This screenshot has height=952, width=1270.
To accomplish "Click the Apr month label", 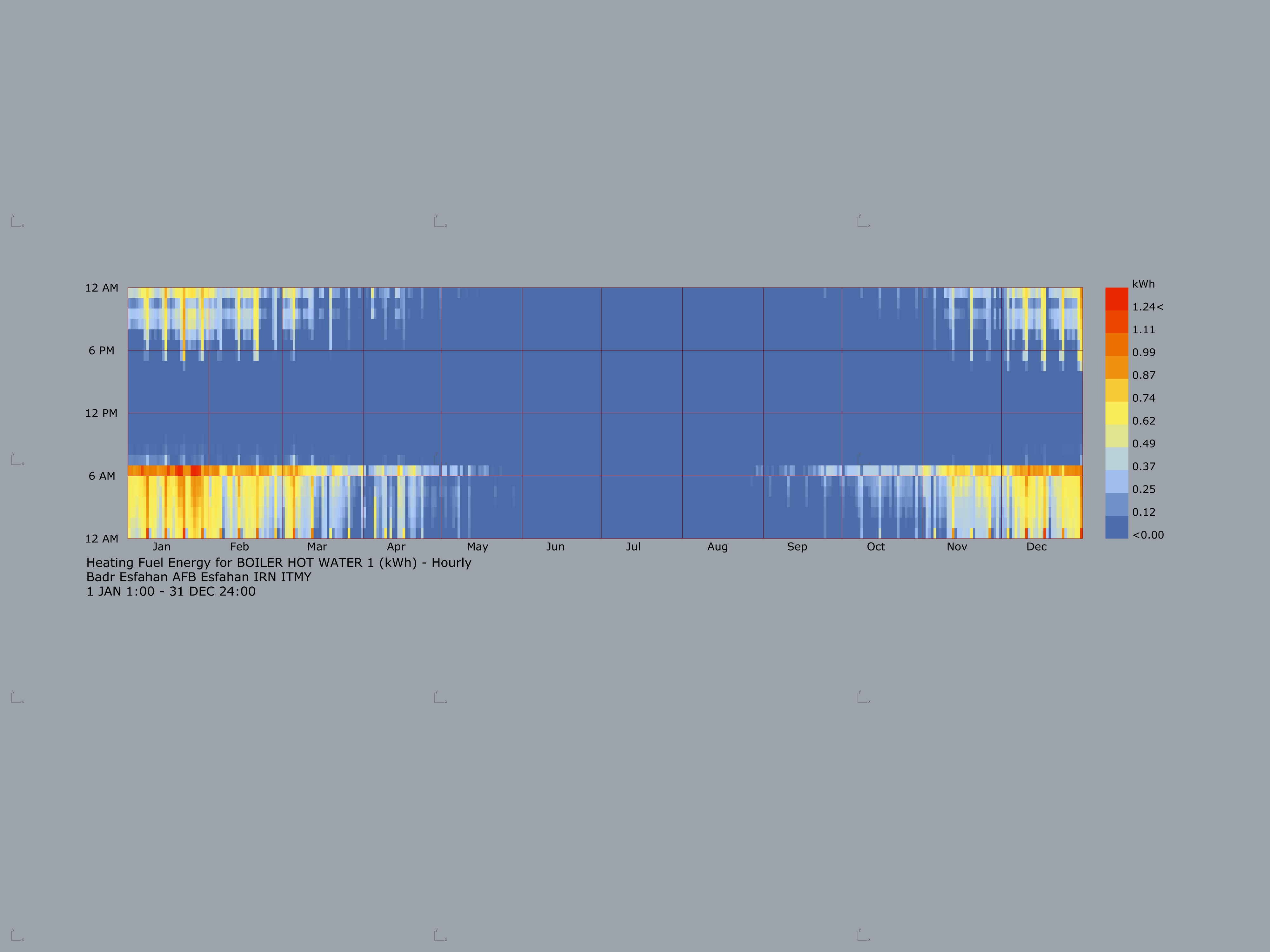I will 396,547.
